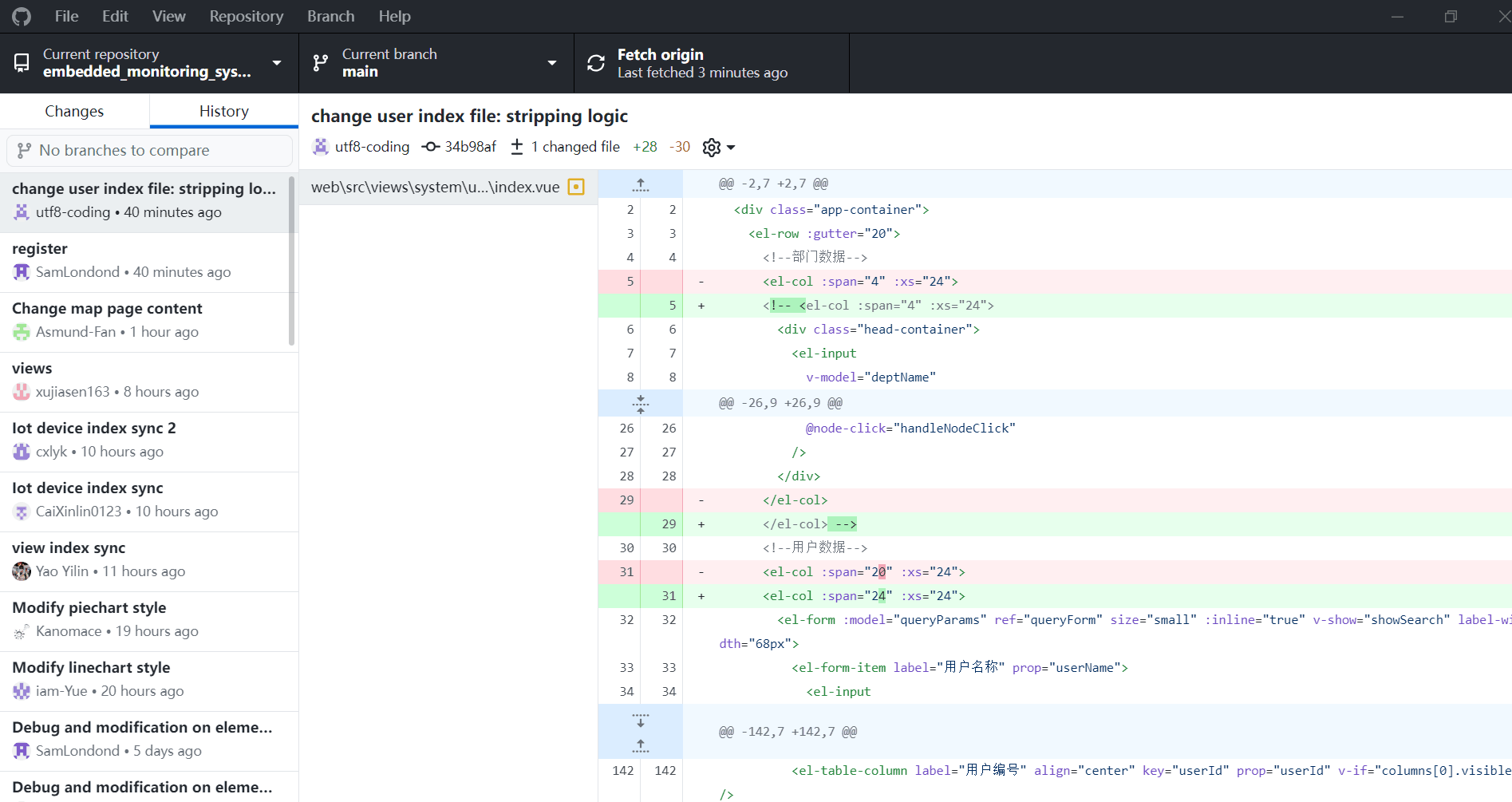Click the '@@ -26,9 +26,9 @@' hunk header
Viewport: 1512px width, 802px height.
(780, 403)
